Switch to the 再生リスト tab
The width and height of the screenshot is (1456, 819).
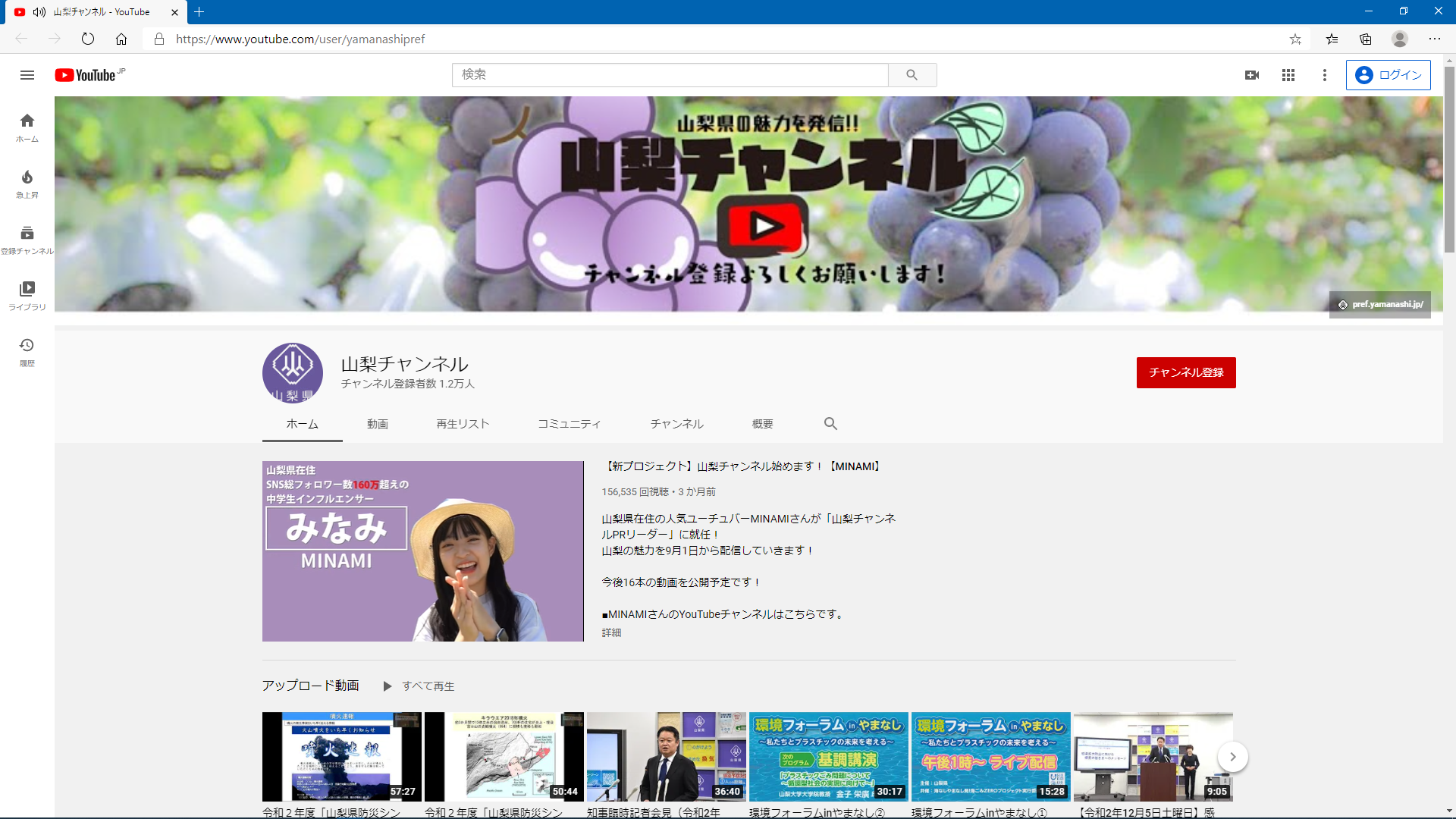[463, 424]
